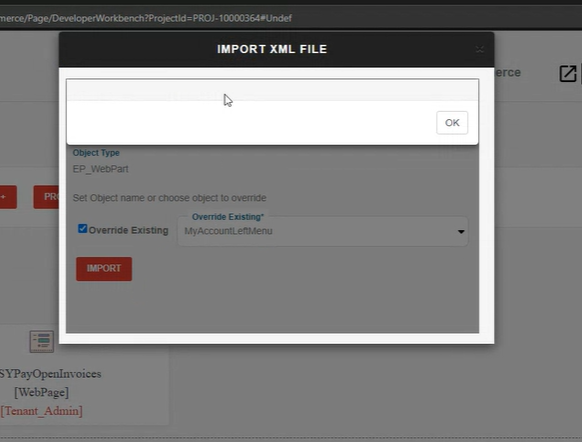Click OK in the alert box
Viewport: 582px width, 442px height.
tap(452, 123)
